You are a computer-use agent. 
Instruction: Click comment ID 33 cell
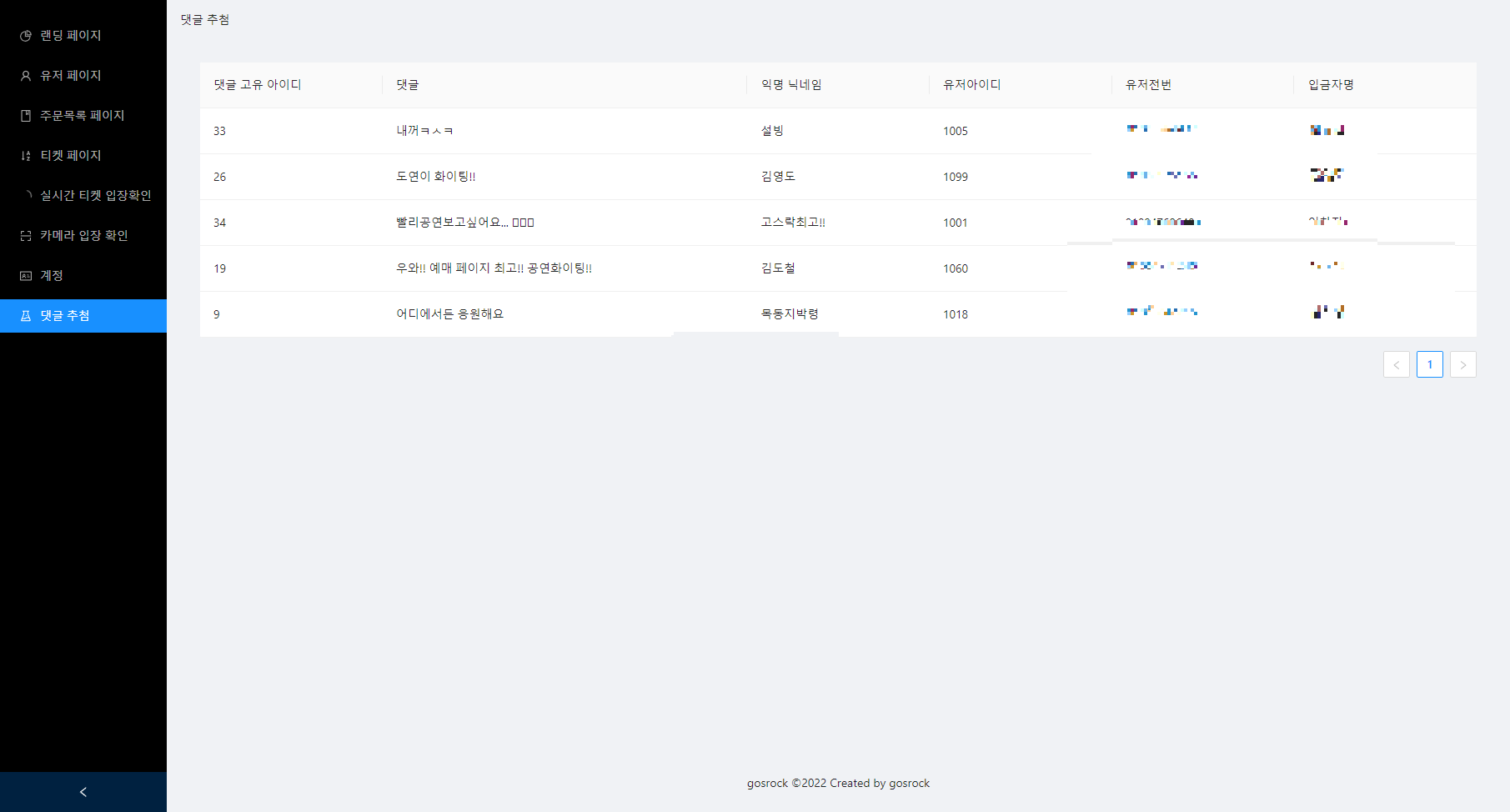[291, 131]
